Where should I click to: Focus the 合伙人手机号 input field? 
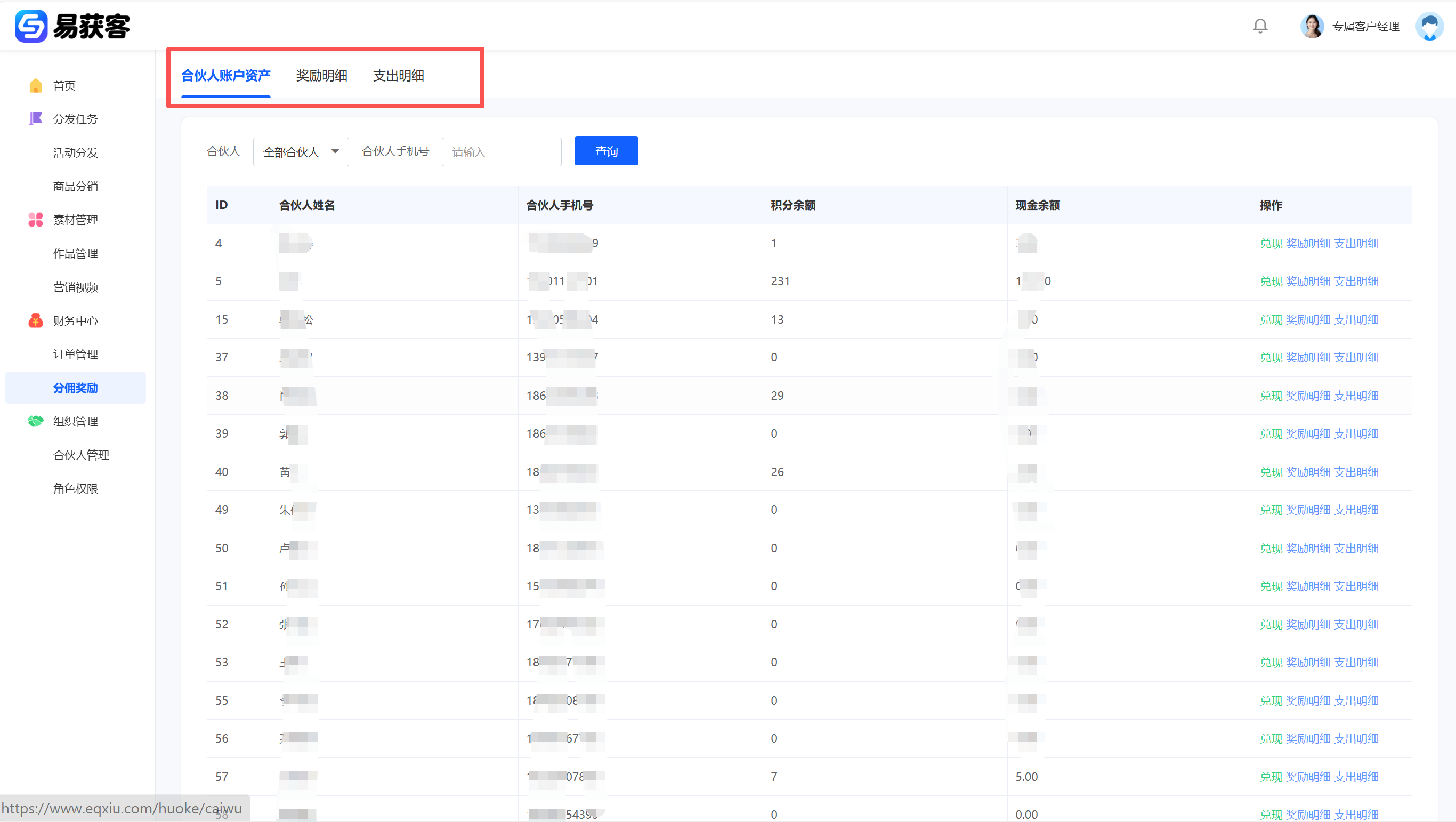501,151
